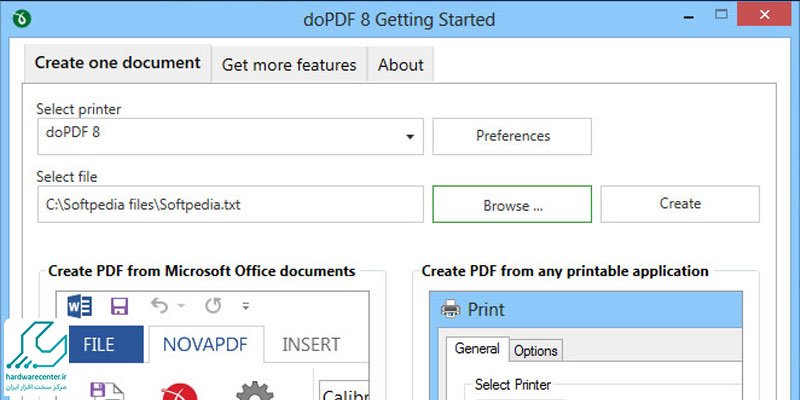Expand the Select printer dropdown
Screen dimensions: 800x400
tap(410, 137)
